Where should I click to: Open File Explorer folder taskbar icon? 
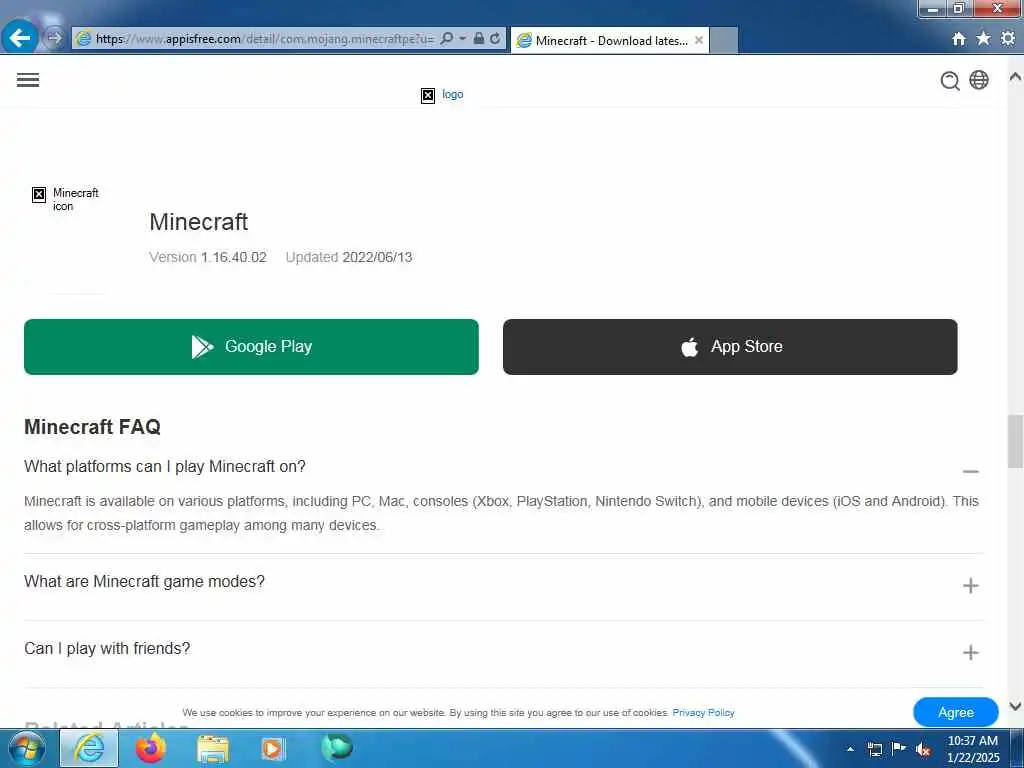(213, 749)
